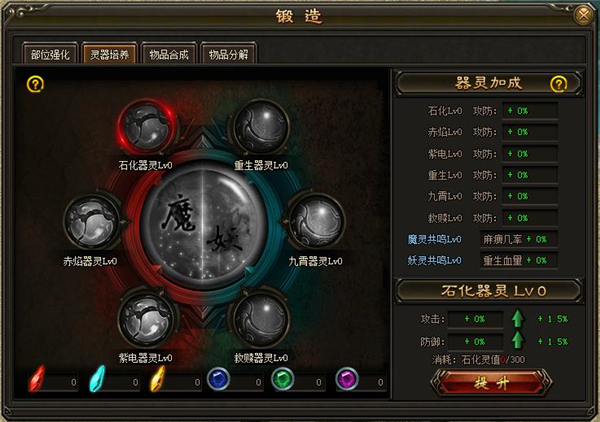Screen dimensions: 600x422
Task: Select the 紫电器灵 orb
Action: pyautogui.click(x=147, y=319)
